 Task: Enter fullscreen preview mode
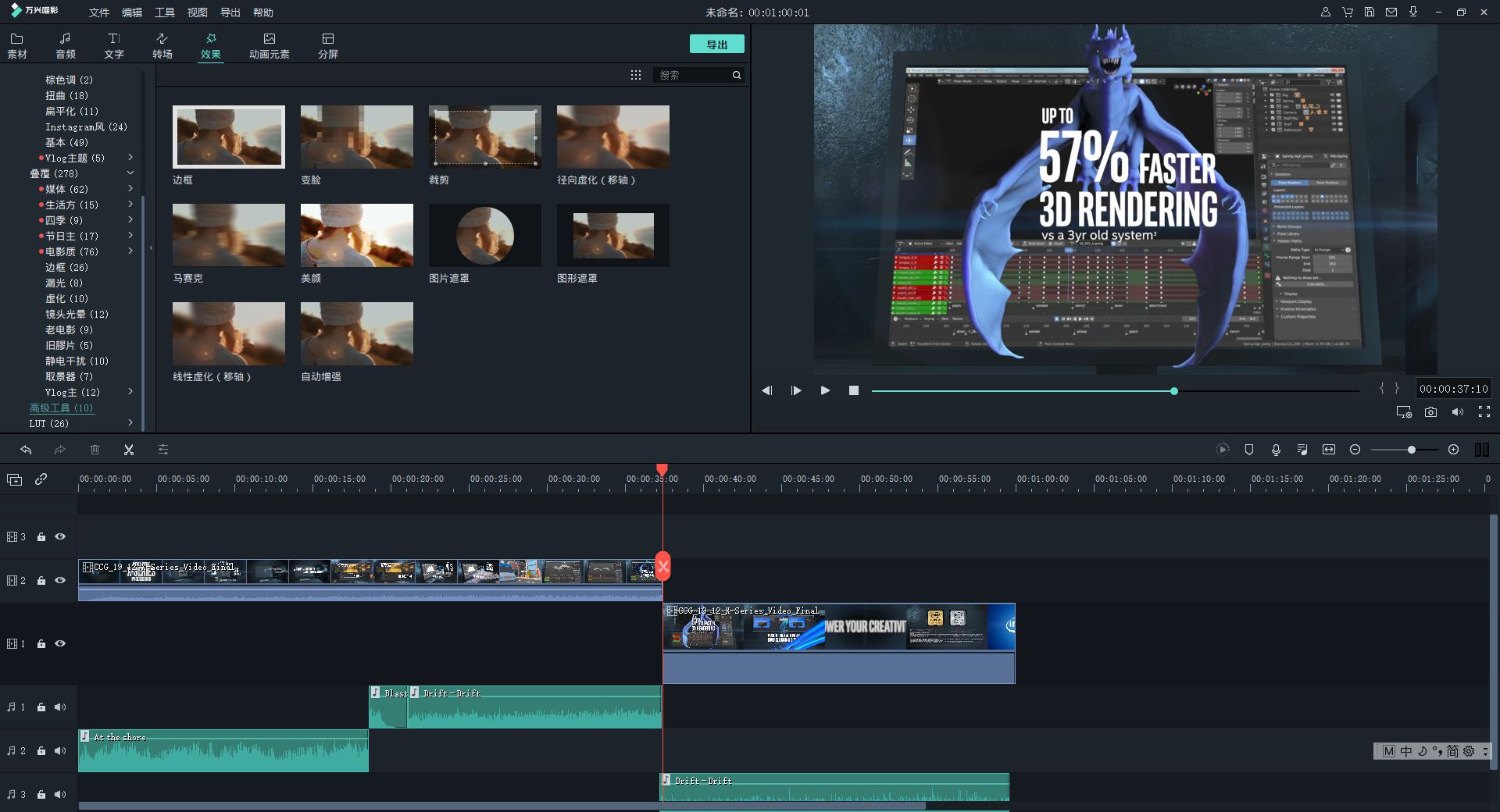1484,412
